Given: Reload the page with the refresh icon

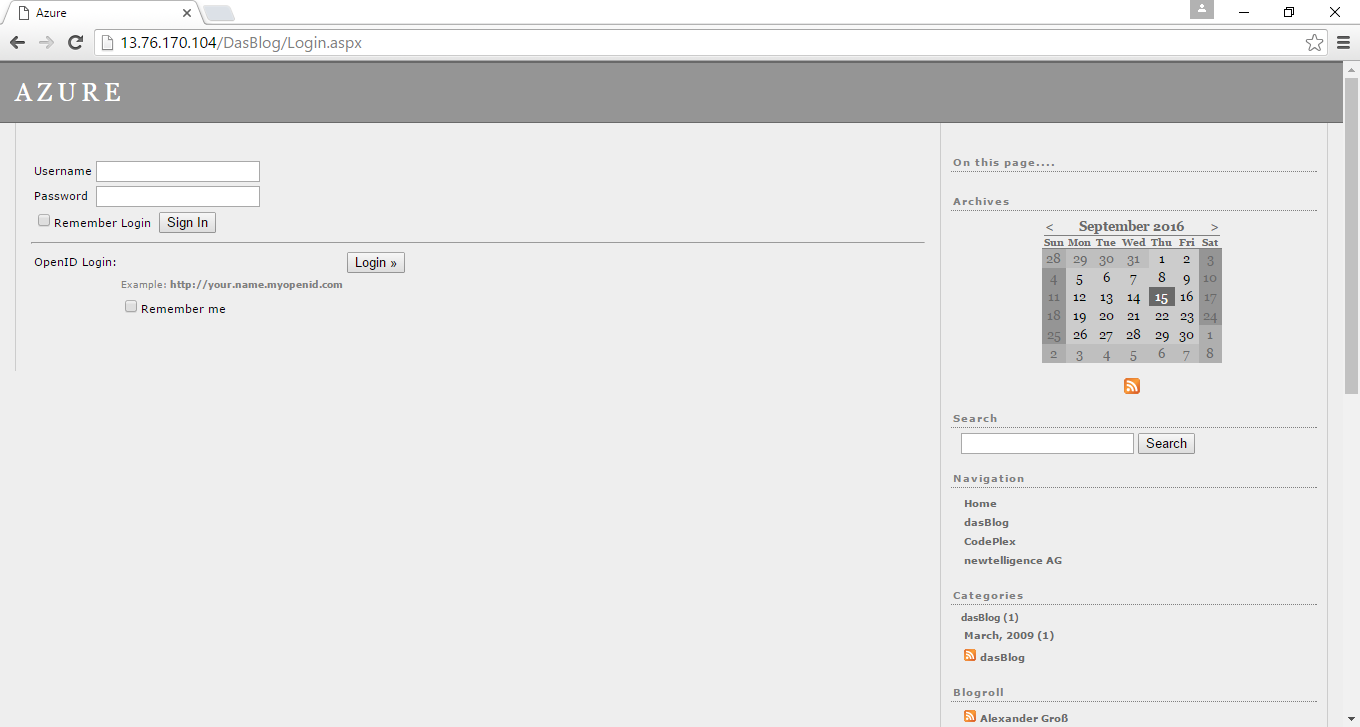Looking at the screenshot, I should pos(75,42).
